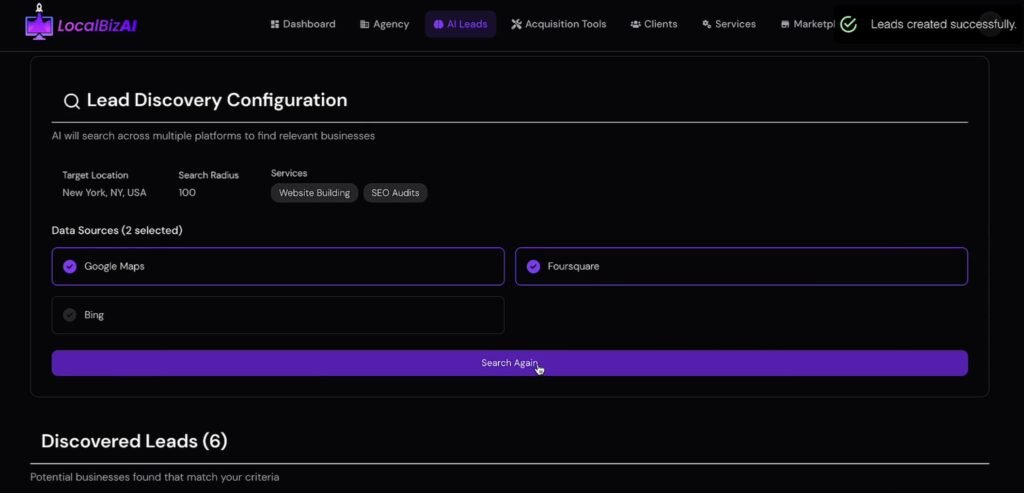
Task: Click the Marketplace store icon
Action: pos(785,24)
